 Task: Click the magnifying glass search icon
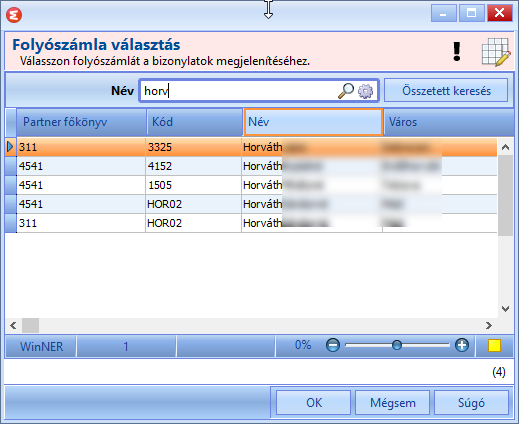coord(346,91)
